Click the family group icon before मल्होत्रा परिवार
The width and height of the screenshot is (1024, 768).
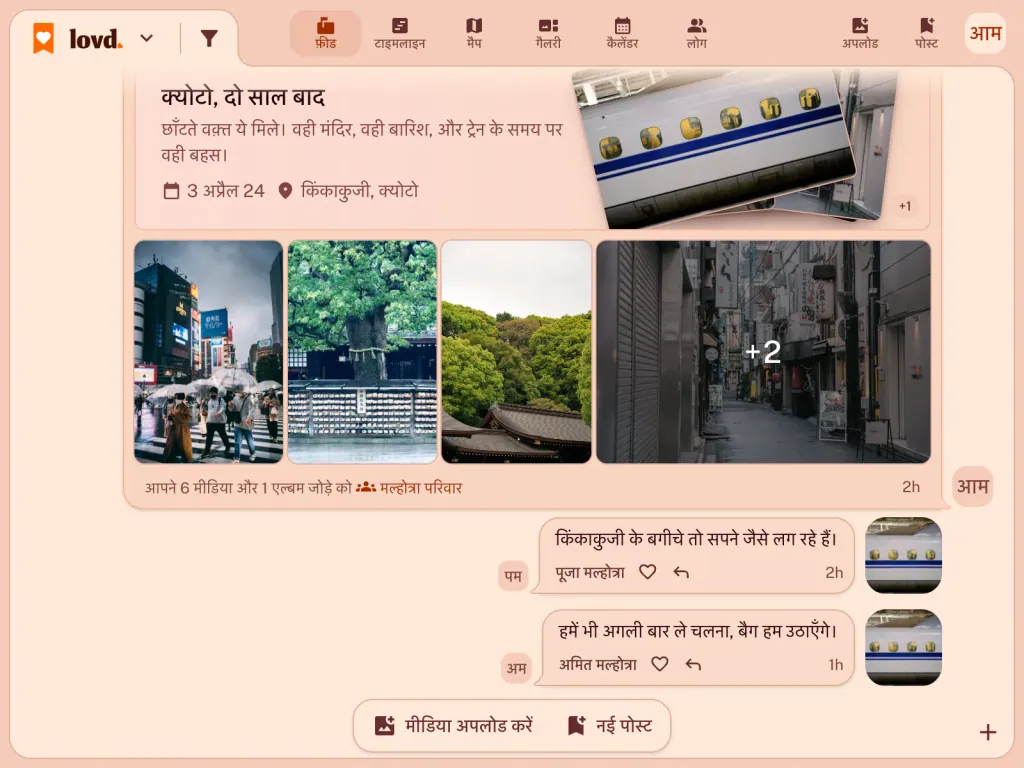tap(366, 487)
